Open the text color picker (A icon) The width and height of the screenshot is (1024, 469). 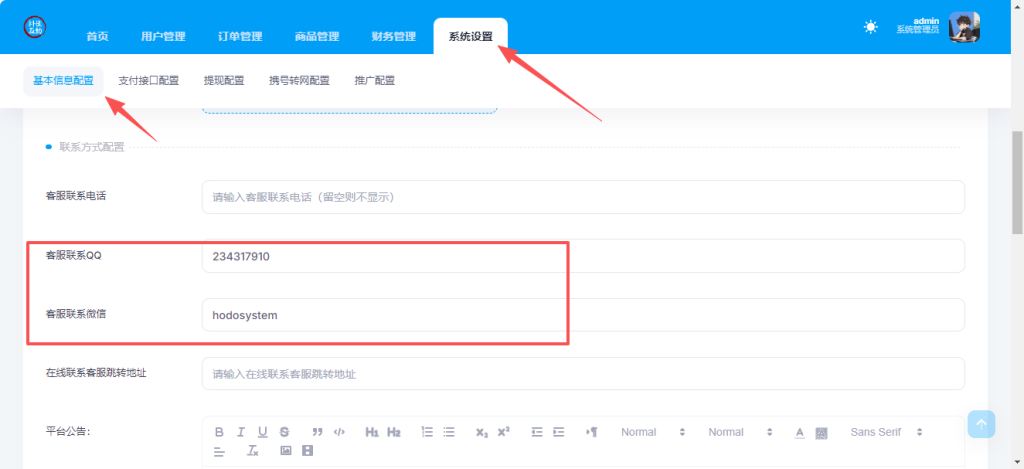800,432
